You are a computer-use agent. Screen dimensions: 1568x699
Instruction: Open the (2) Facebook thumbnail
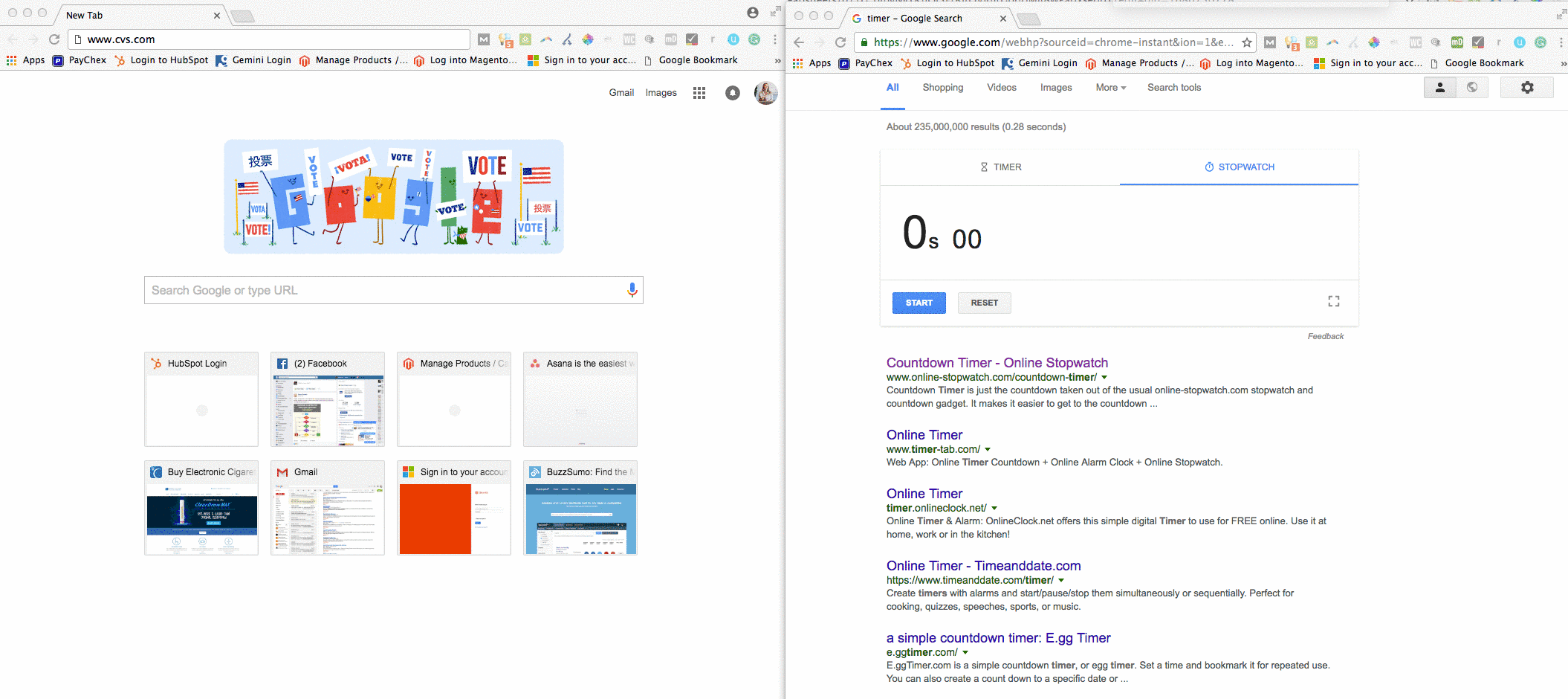(x=328, y=399)
